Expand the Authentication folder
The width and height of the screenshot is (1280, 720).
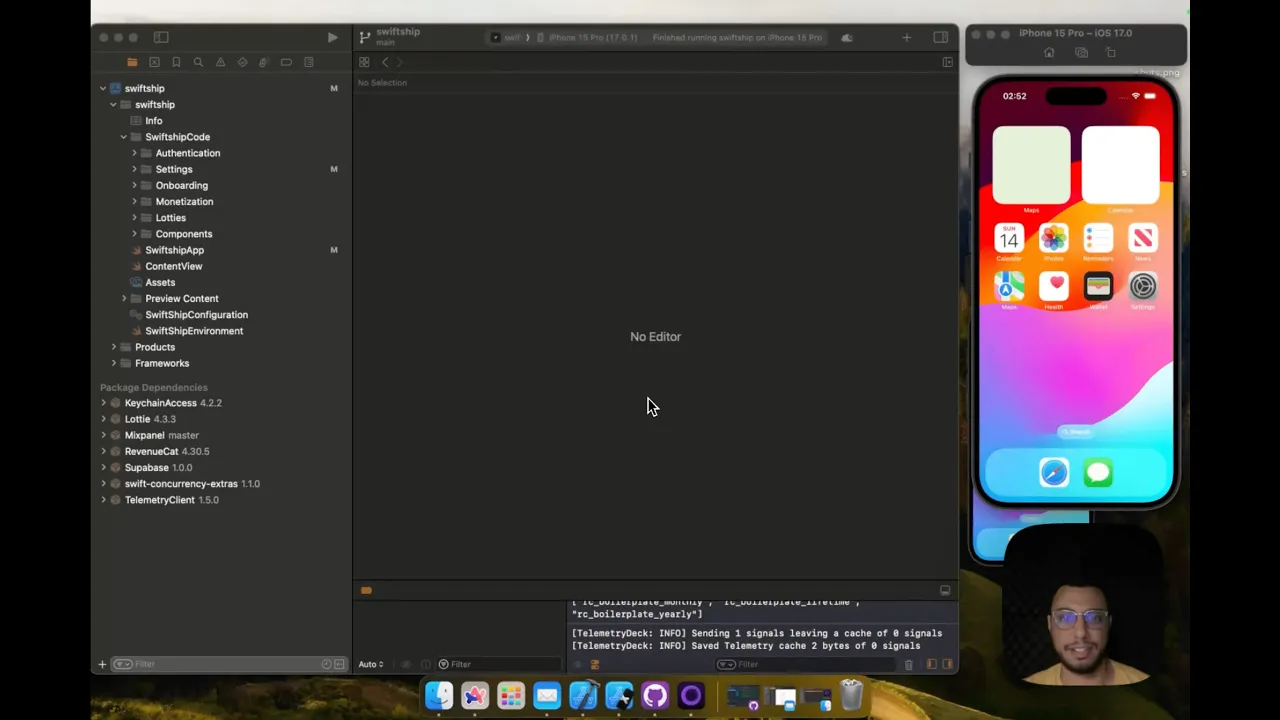coord(134,153)
